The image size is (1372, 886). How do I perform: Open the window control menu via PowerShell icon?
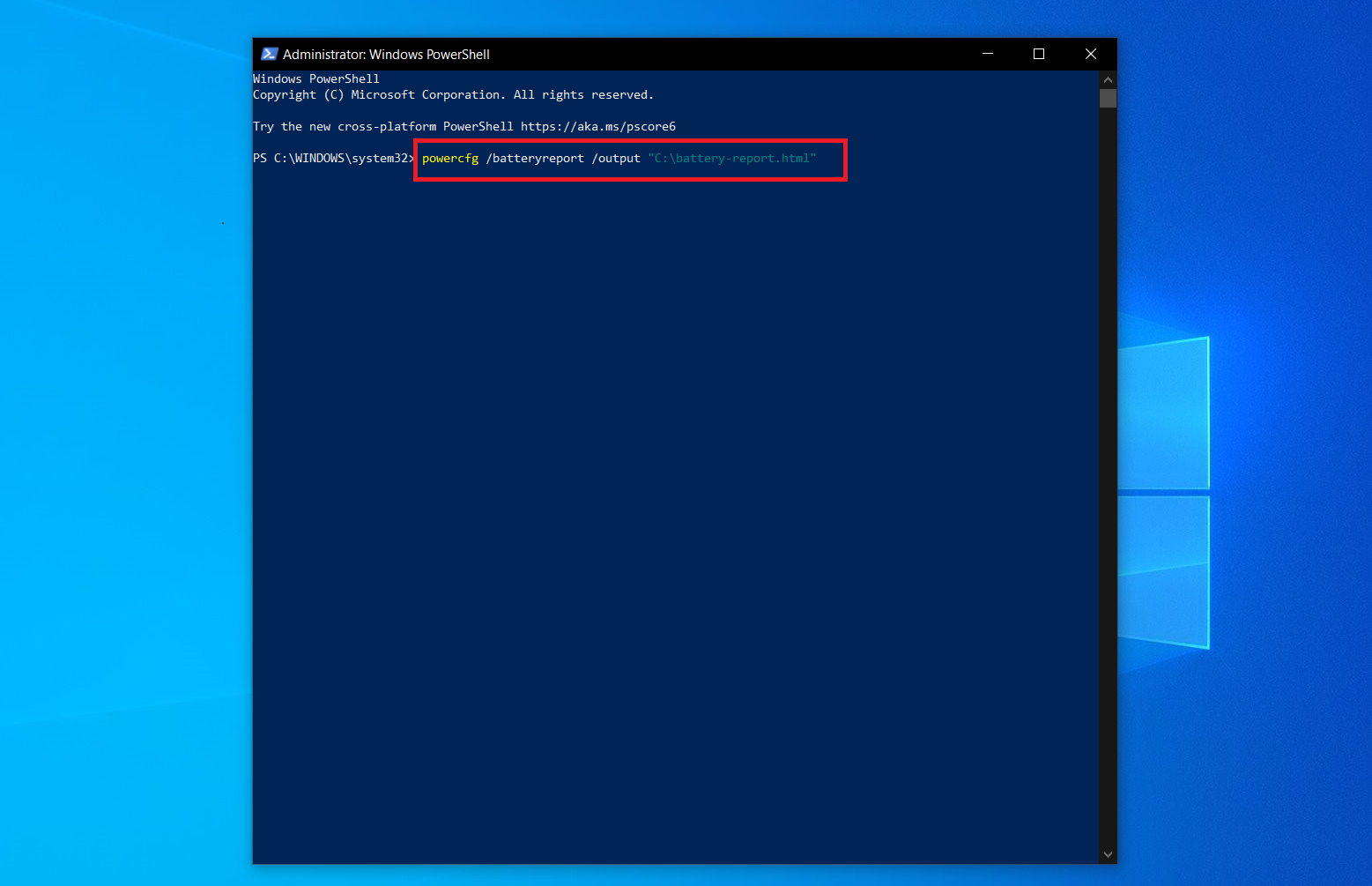pyautogui.click(x=270, y=54)
